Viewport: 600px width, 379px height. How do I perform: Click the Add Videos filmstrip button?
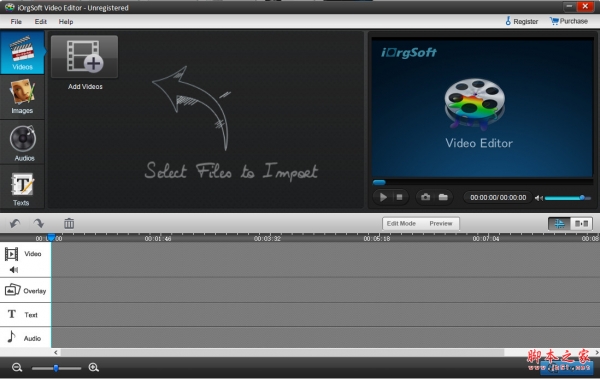[x=84, y=57]
